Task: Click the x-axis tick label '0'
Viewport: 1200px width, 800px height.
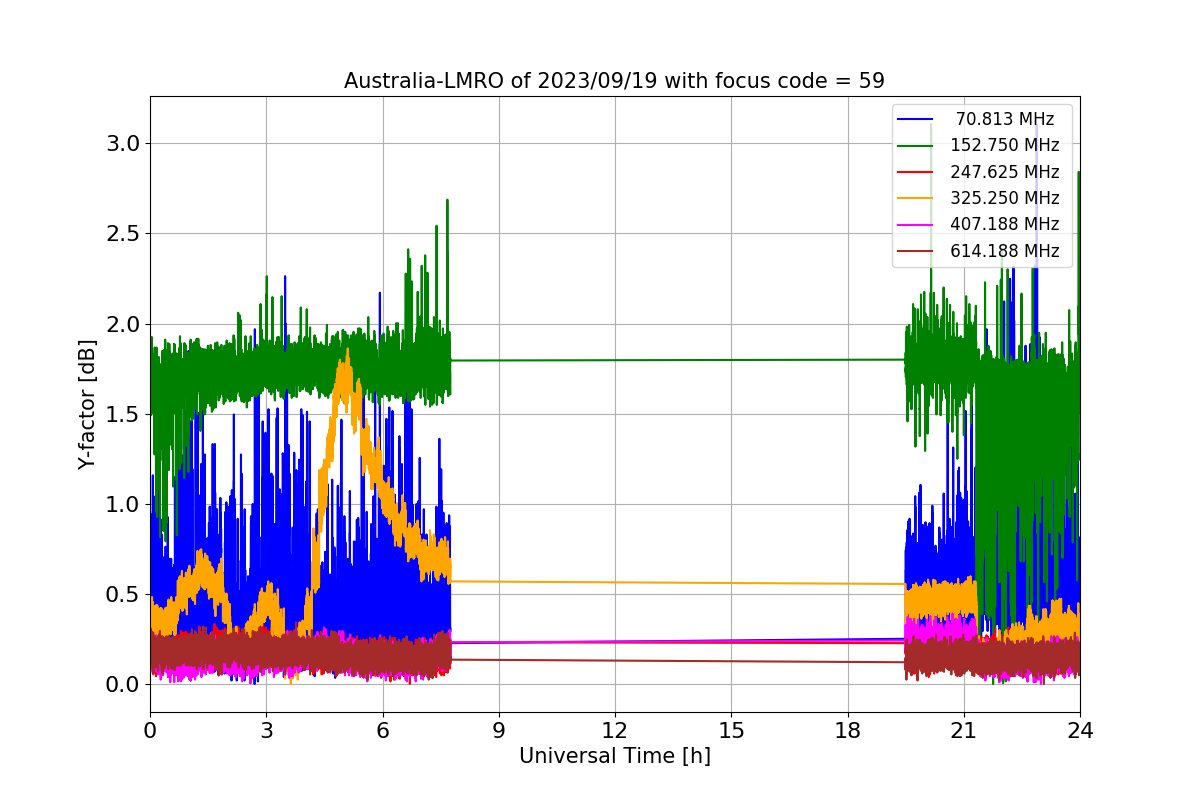Action: (x=150, y=731)
